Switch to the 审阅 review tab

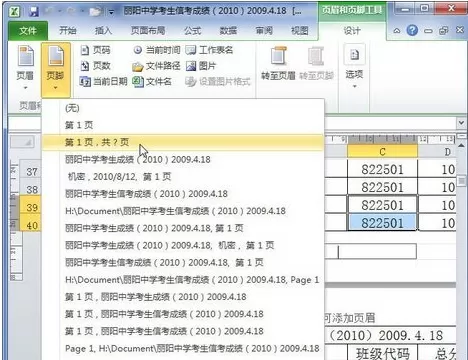tap(264, 31)
